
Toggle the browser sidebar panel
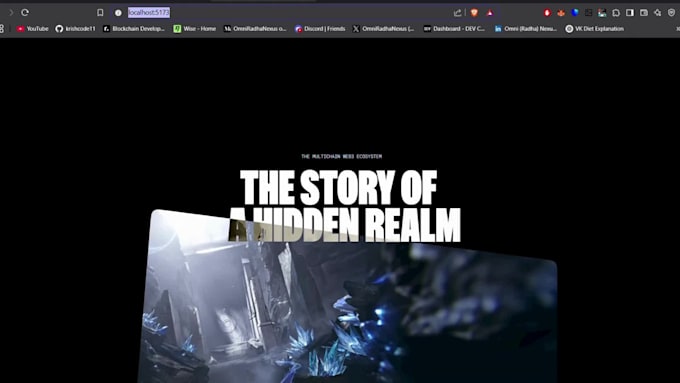[x=630, y=13]
